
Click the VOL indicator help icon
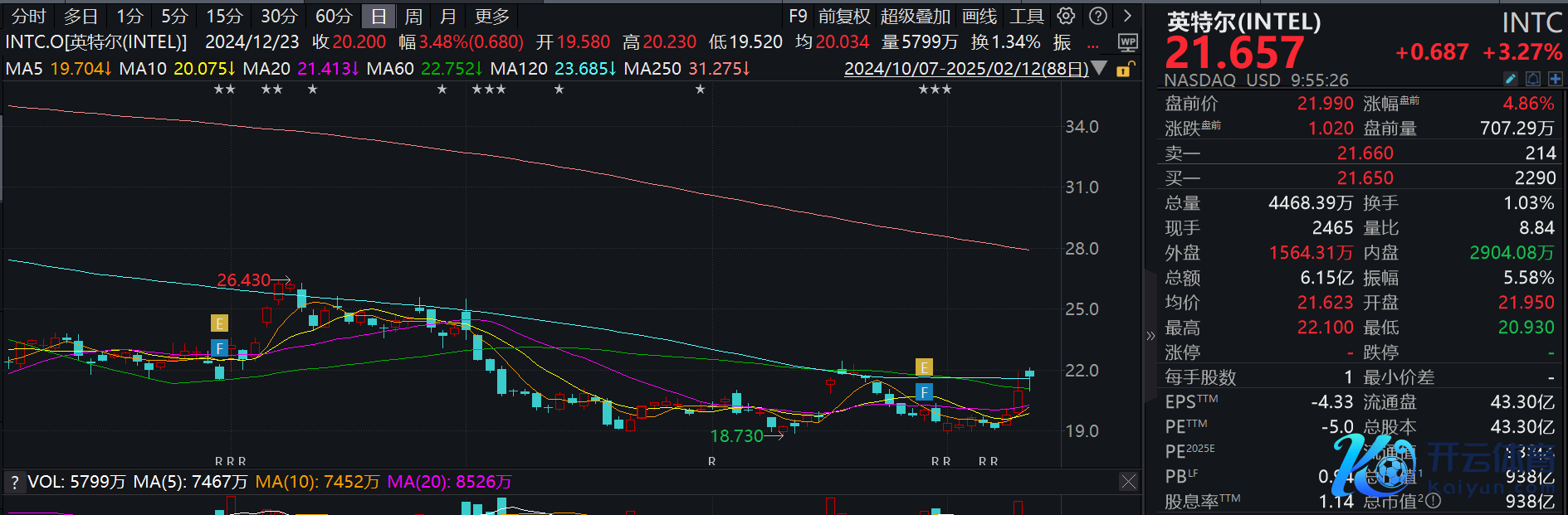pyautogui.click(x=14, y=482)
